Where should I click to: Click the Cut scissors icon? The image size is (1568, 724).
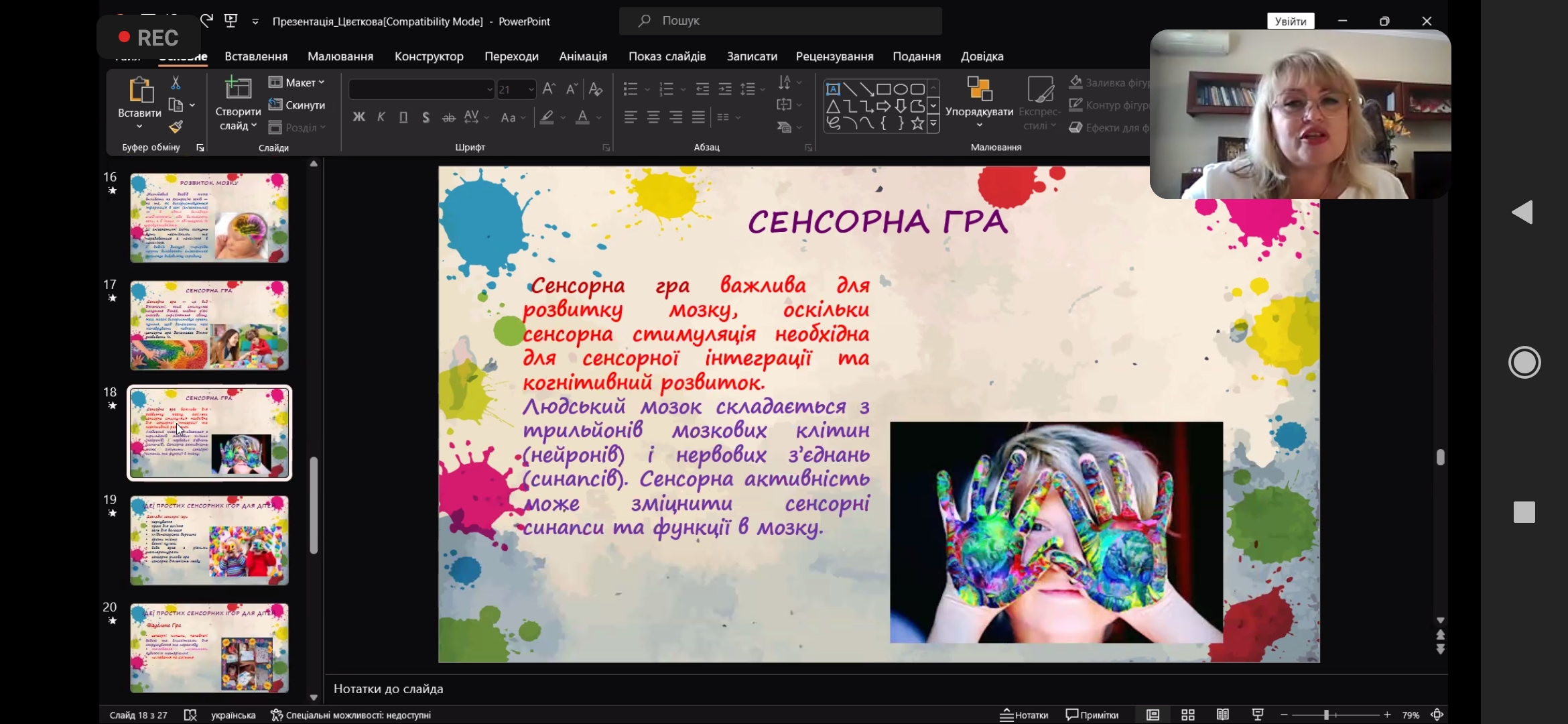tap(176, 82)
